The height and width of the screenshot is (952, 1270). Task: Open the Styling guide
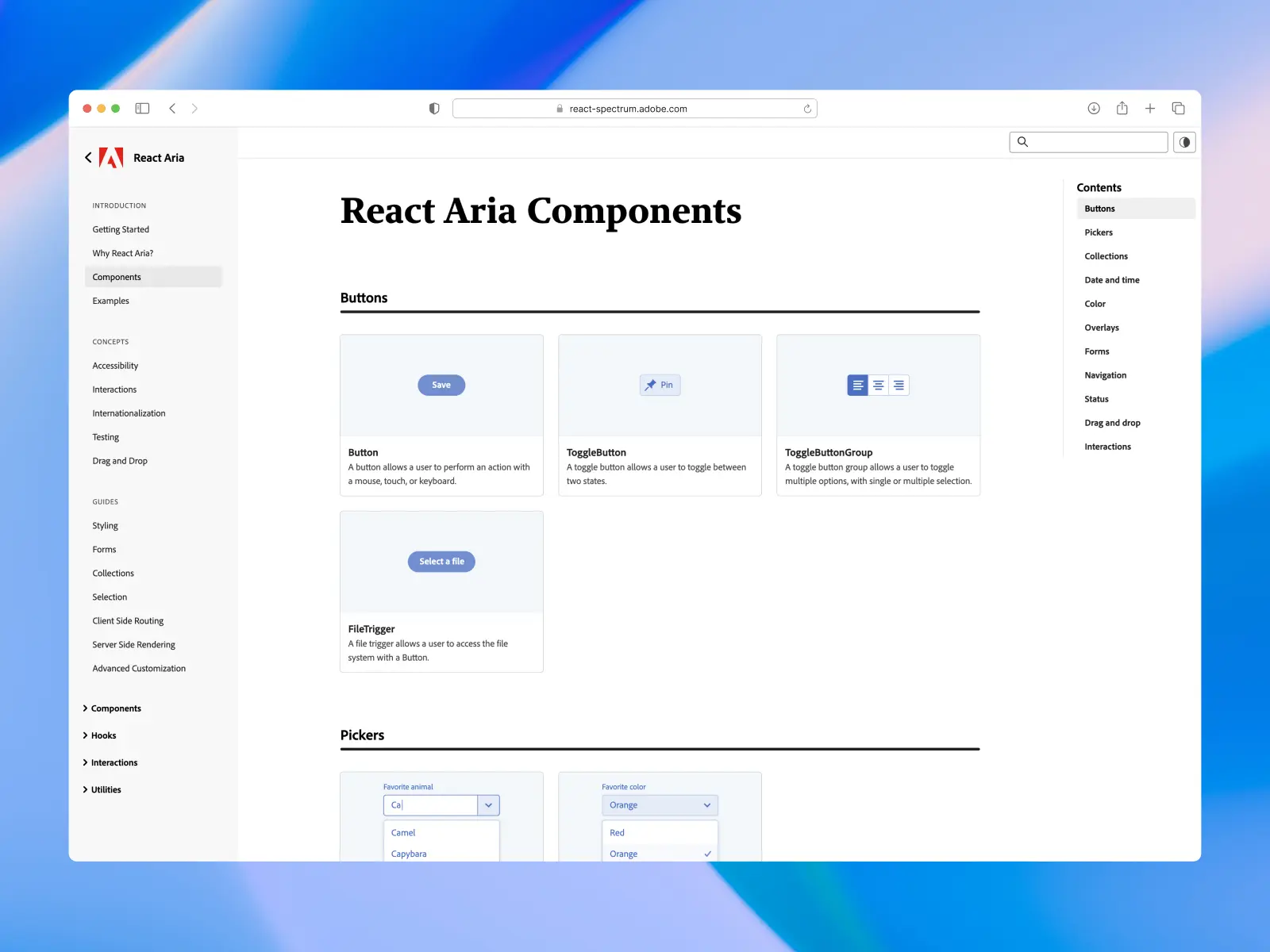point(105,526)
